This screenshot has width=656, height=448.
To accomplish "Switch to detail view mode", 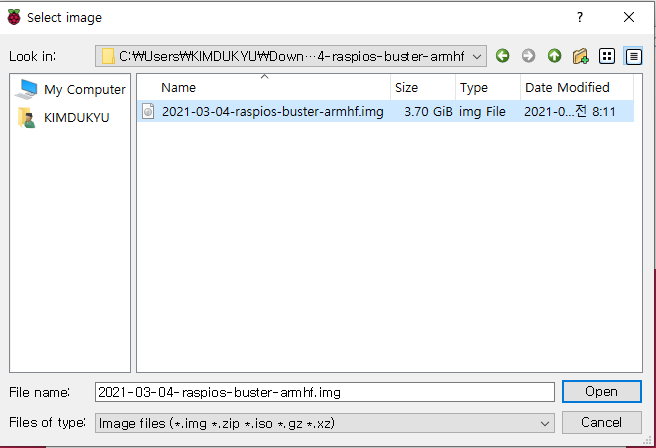I will [633, 56].
